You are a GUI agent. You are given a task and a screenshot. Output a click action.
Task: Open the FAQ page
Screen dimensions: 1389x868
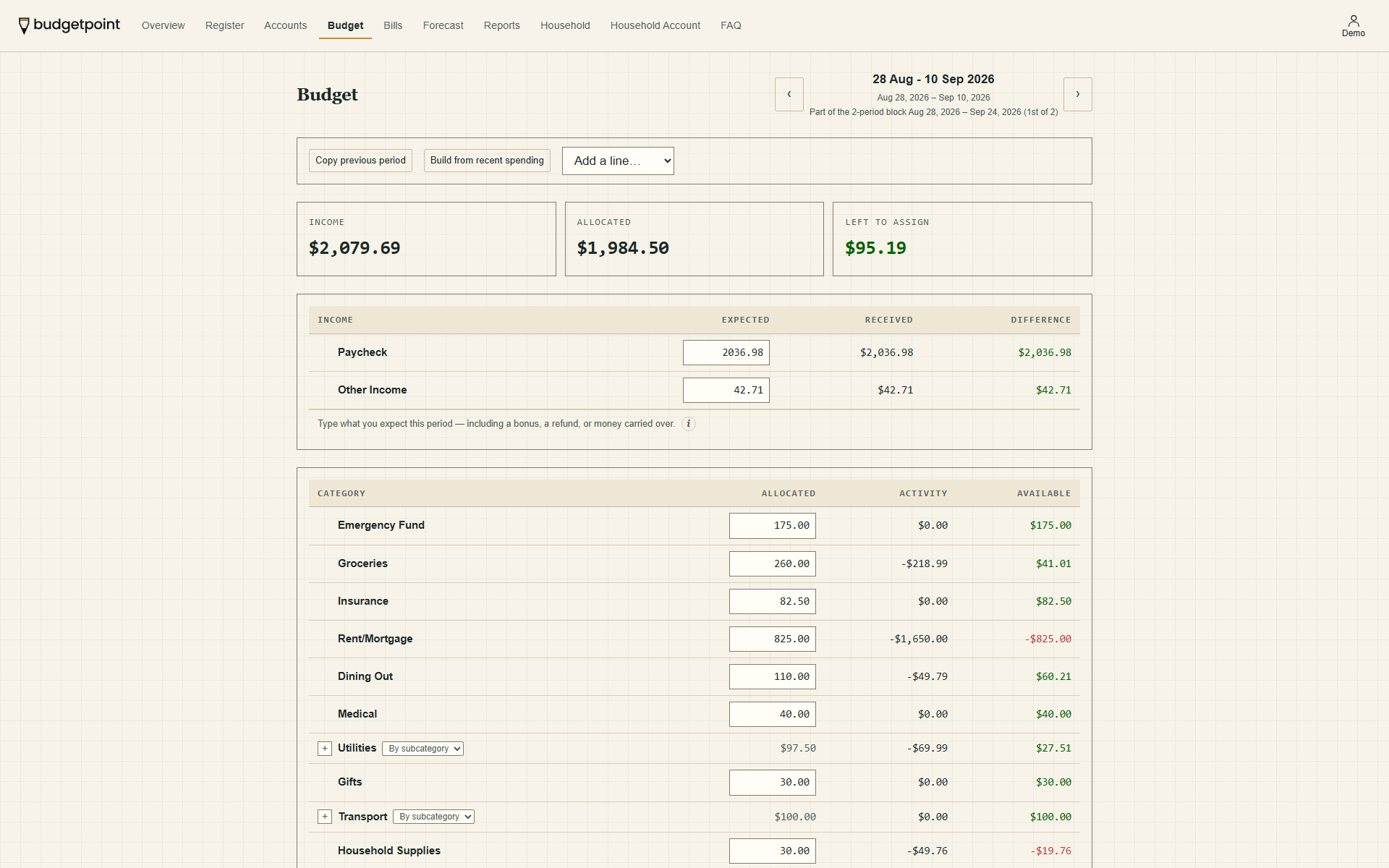pyautogui.click(x=731, y=25)
